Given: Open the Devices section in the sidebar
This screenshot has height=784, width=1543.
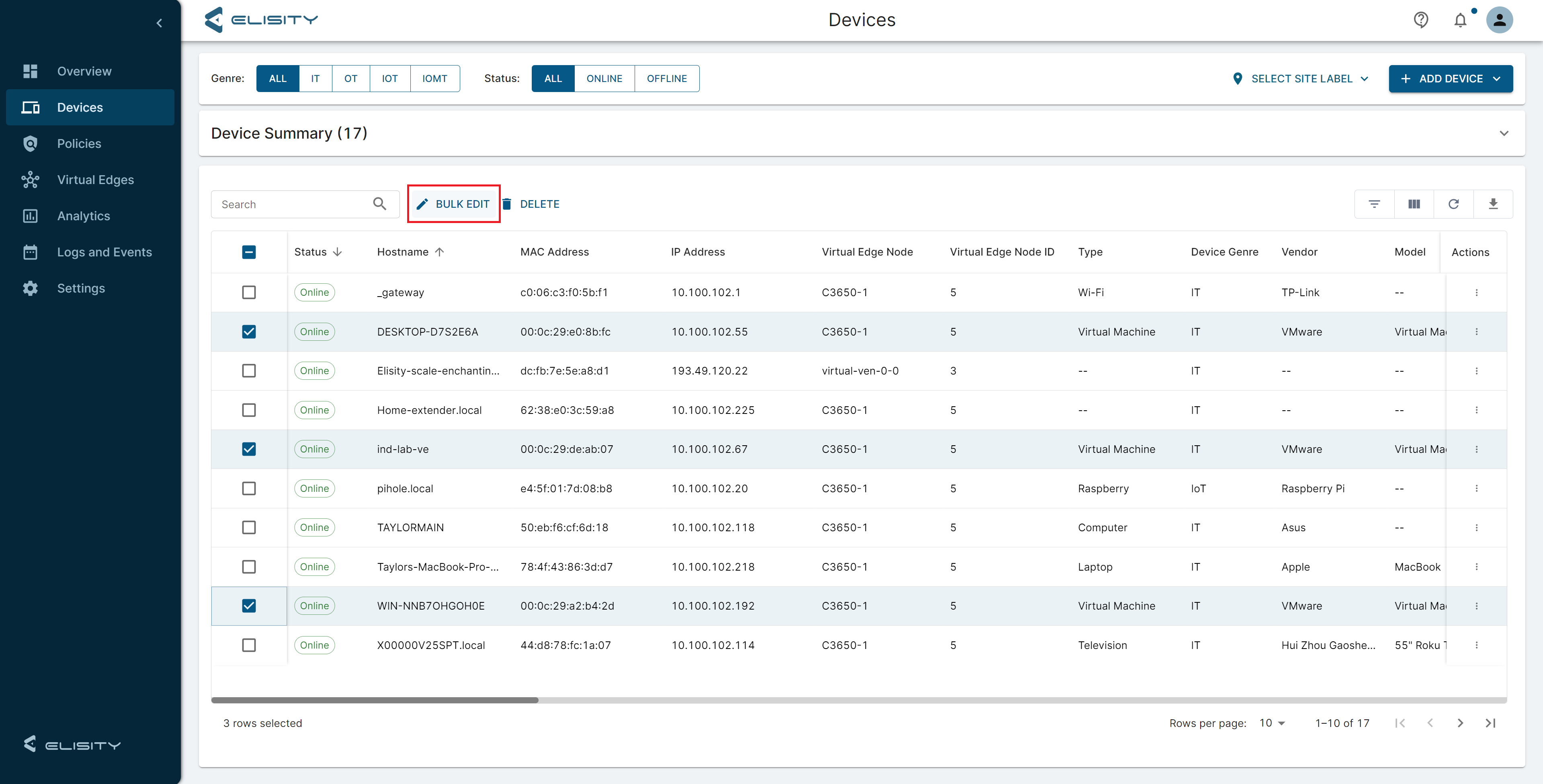Looking at the screenshot, I should click(x=80, y=107).
